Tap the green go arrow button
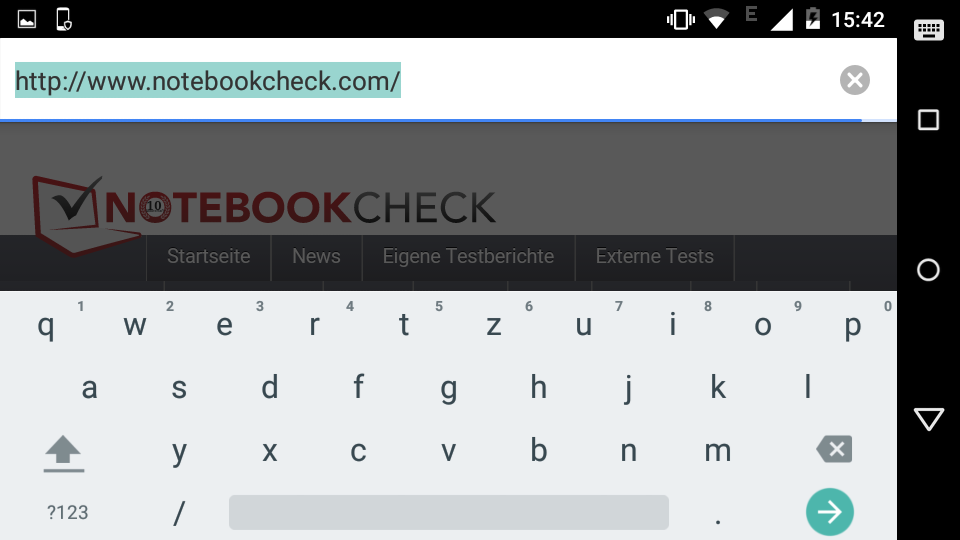Image resolution: width=960 pixels, height=540 pixels. [x=830, y=512]
